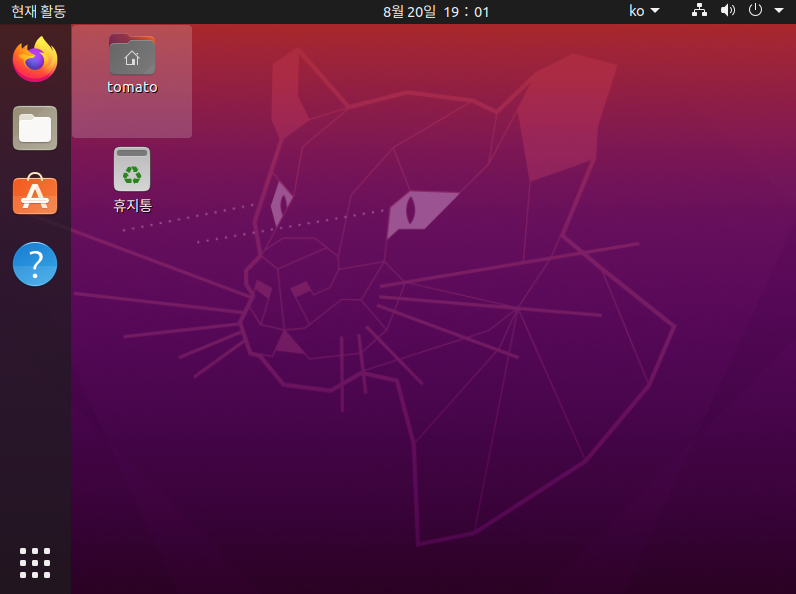Expand the ko input source dropdown
Viewport: 796px width, 594px height.
644,11
